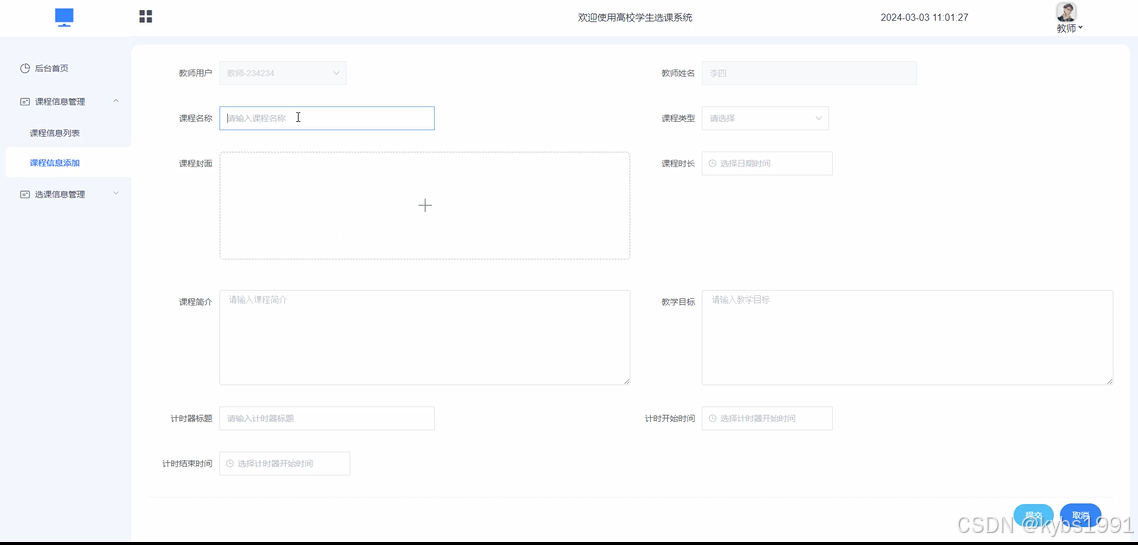Image resolution: width=1138 pixels, height=545 pixels.
Task: Click the blue monitor logo icon
Action: coord(65,17)
